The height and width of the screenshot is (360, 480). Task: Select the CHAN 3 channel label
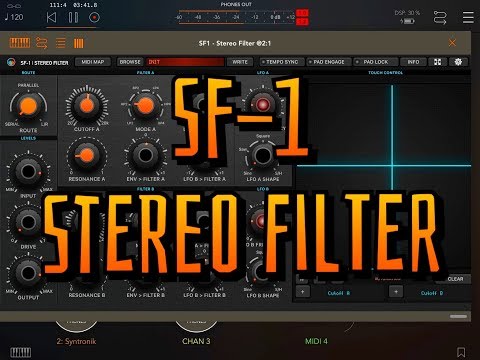click(196, 341)
